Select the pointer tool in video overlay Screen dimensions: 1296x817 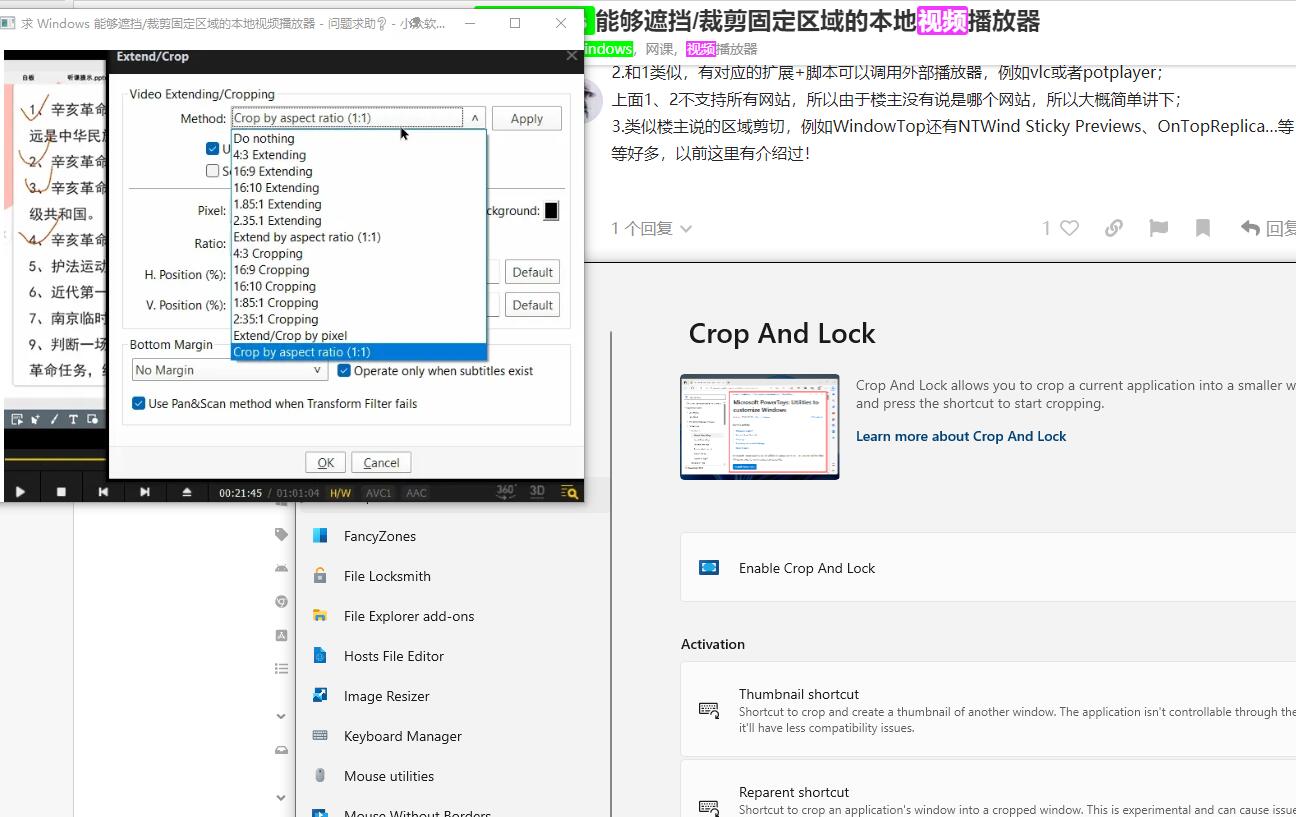[35, 419]
